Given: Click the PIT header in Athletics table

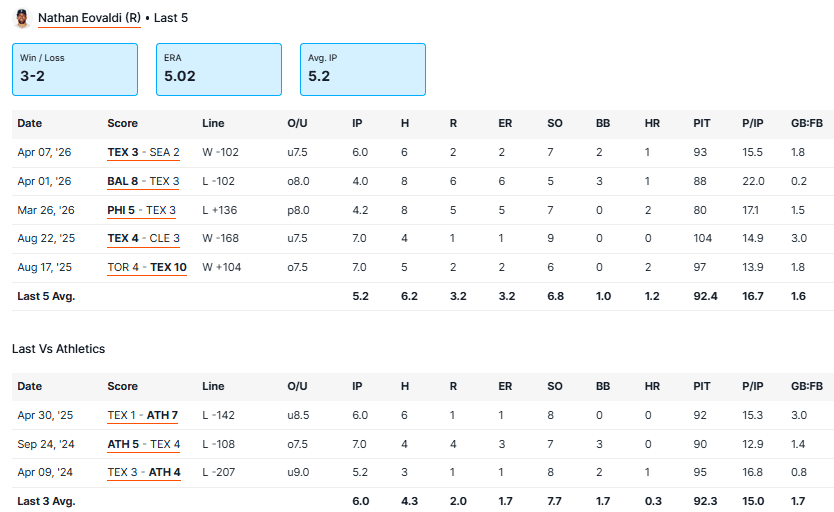Looking at the screenshot, I should point(702,386).
